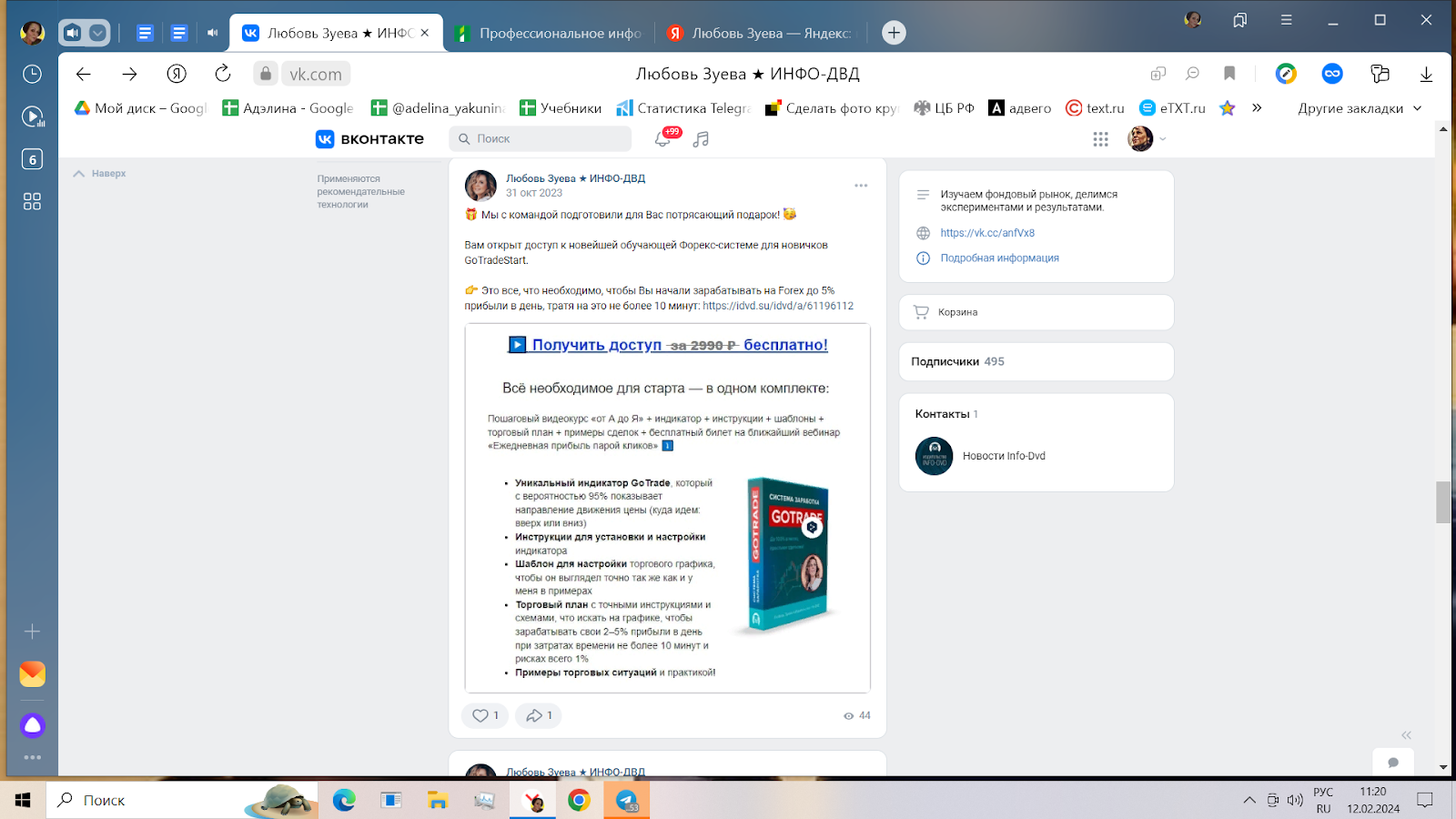Close the Любовь Зуева ИНФО tab

[x=424, y=33]
